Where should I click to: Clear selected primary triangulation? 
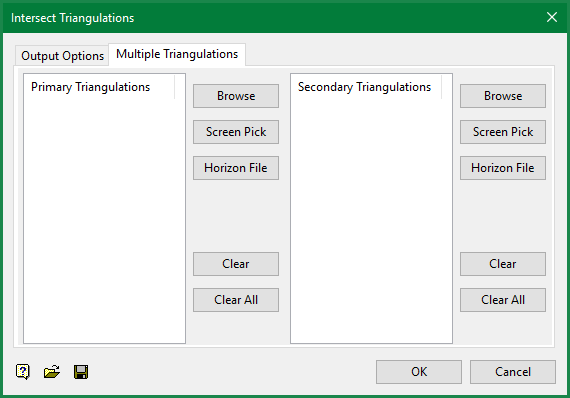click(x=236, y=264)
